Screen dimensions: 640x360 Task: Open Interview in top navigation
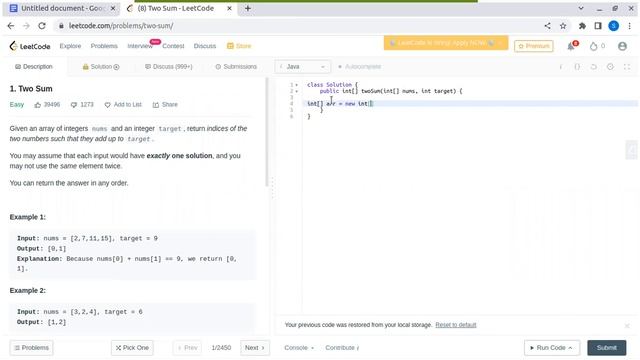(x=140, y=46)
